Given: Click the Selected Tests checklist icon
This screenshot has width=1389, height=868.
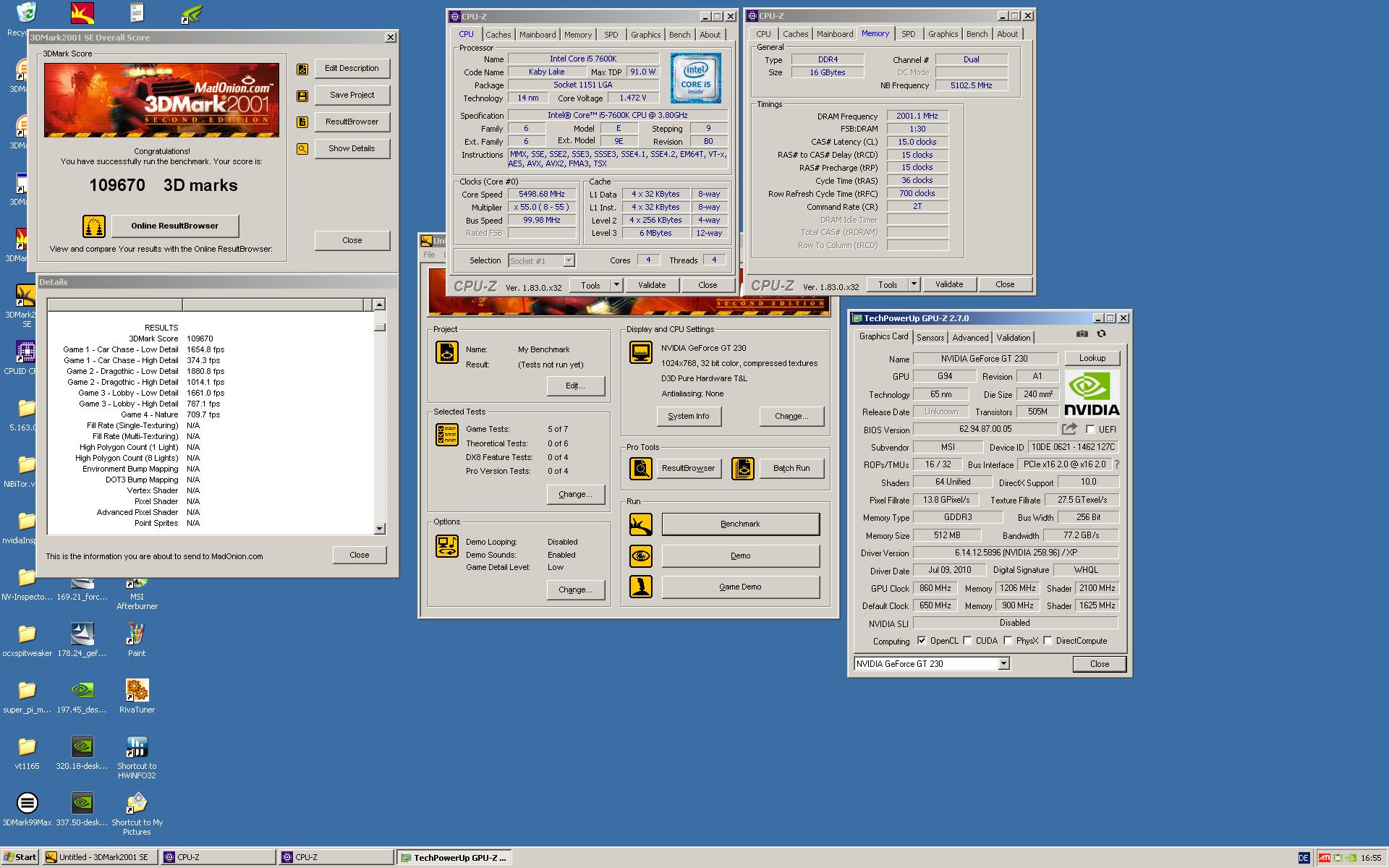Looking at the screenshot, I should 447,435.
